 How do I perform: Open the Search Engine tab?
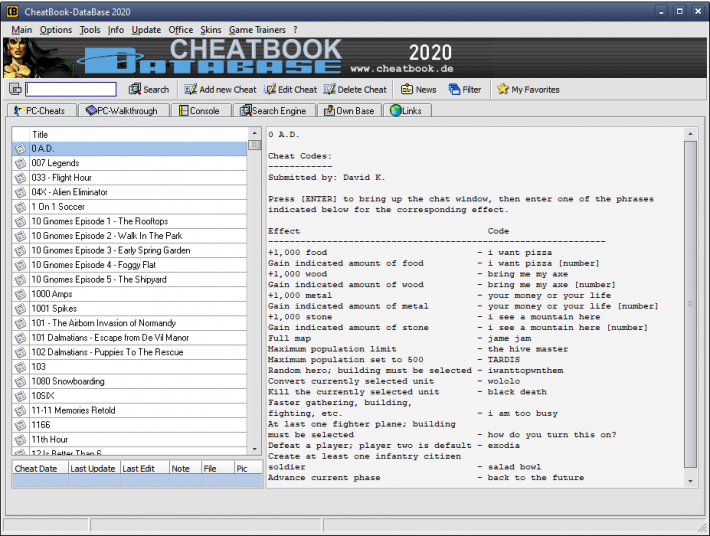pos(274,110)
